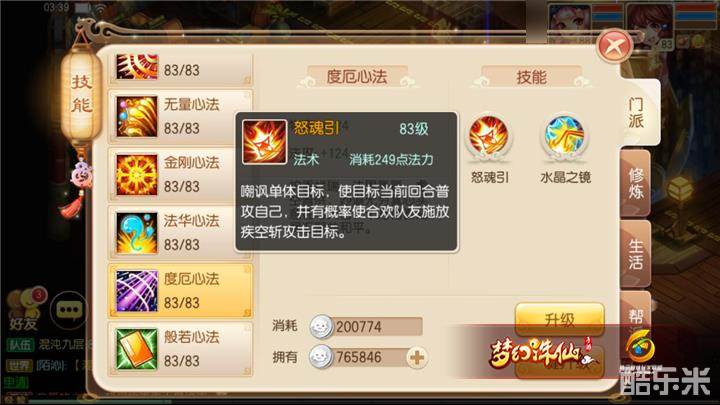This screenshot has width=720, height=405.
Task: Open the 般若心法 skill entry
Action: [x=180, y=349]
